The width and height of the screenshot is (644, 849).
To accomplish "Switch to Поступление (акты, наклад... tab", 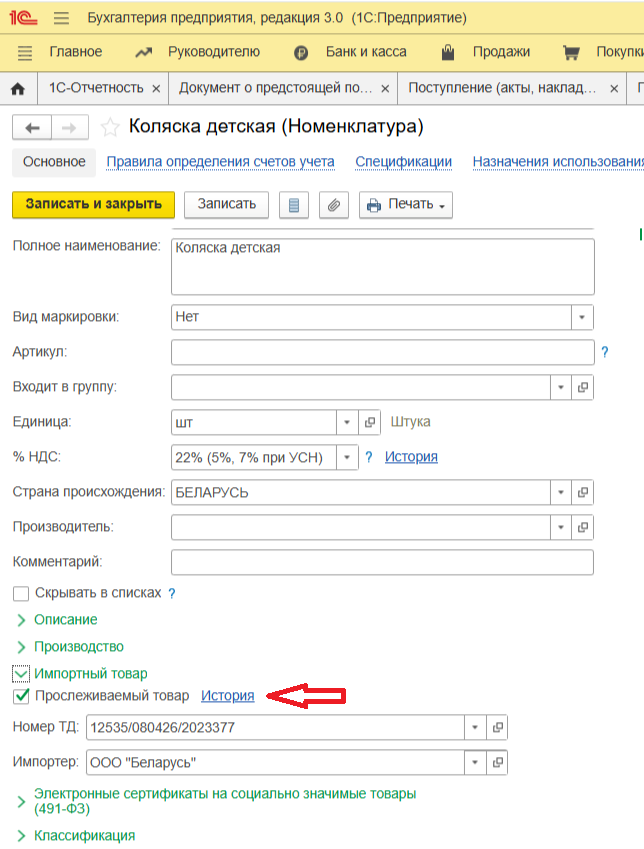I will [x=502, y=88].
